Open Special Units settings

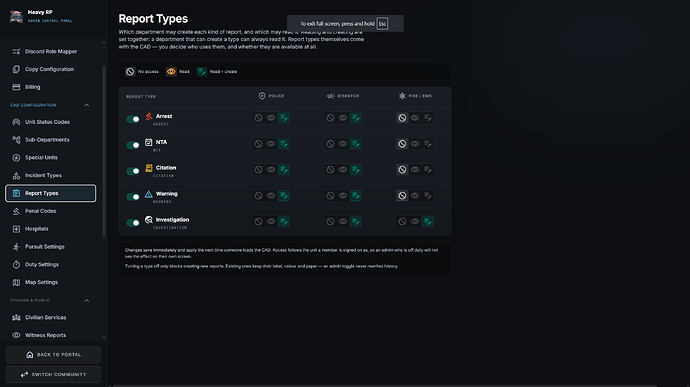click(x=51, y=158)
